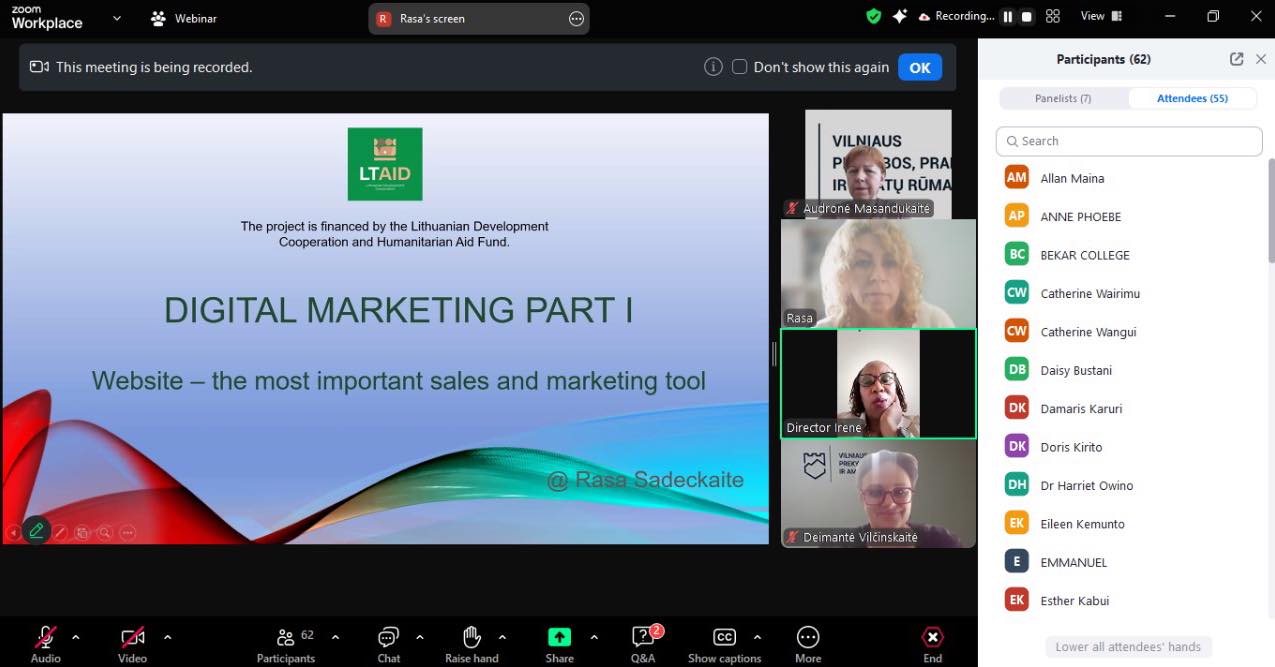Open the Chat panel

pyautogui.click(x=388, y=638)
